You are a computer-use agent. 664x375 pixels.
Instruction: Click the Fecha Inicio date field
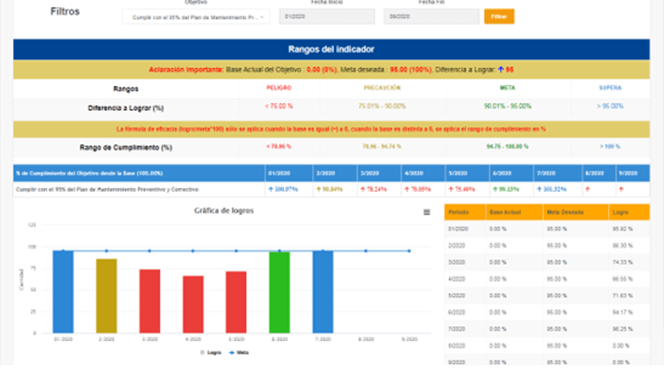[326, 17]
